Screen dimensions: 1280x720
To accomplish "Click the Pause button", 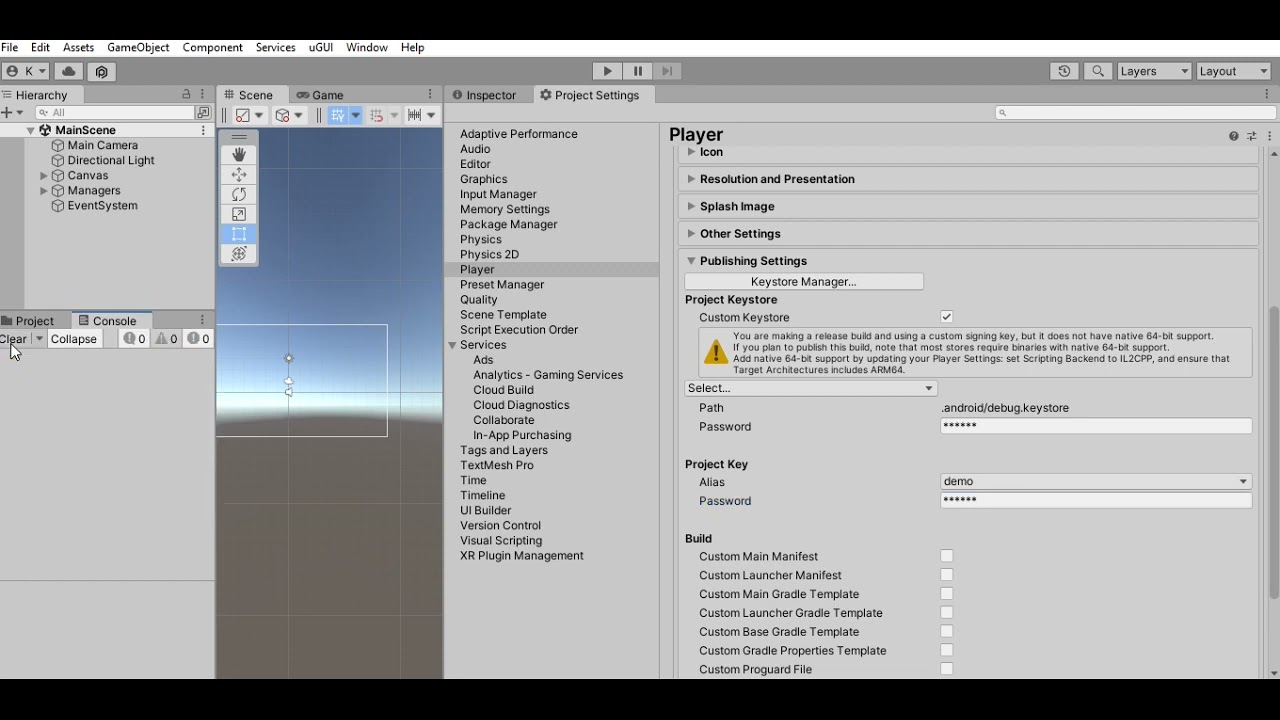I will 637,71.
